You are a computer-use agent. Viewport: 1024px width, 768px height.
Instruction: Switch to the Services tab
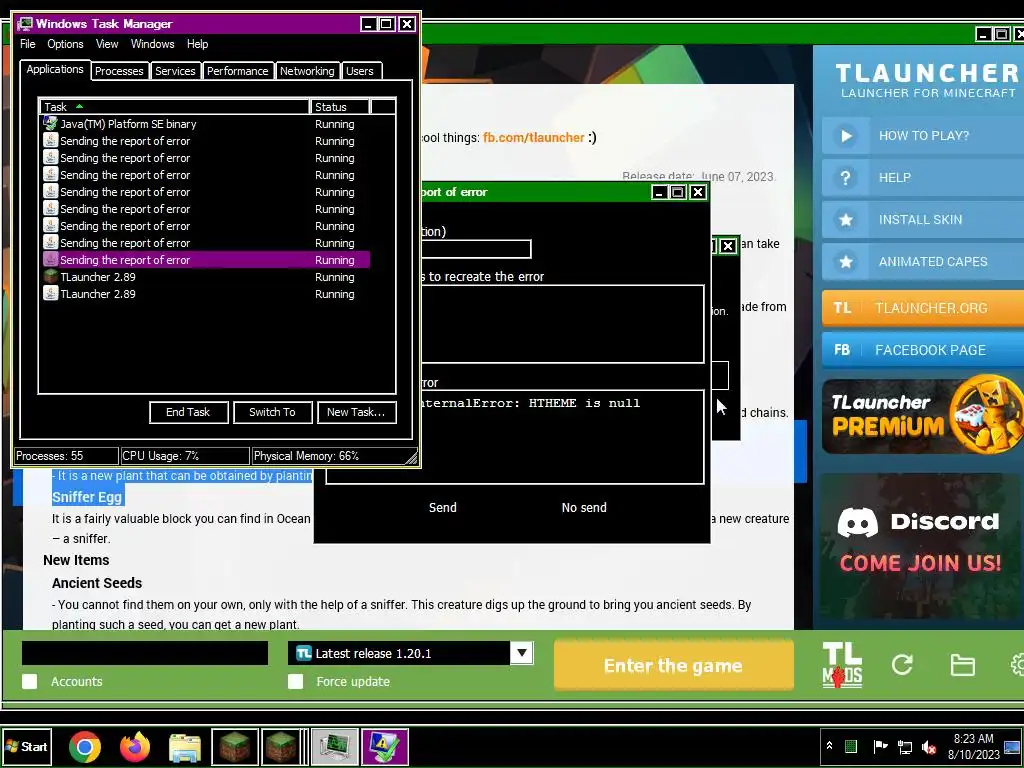175,71
